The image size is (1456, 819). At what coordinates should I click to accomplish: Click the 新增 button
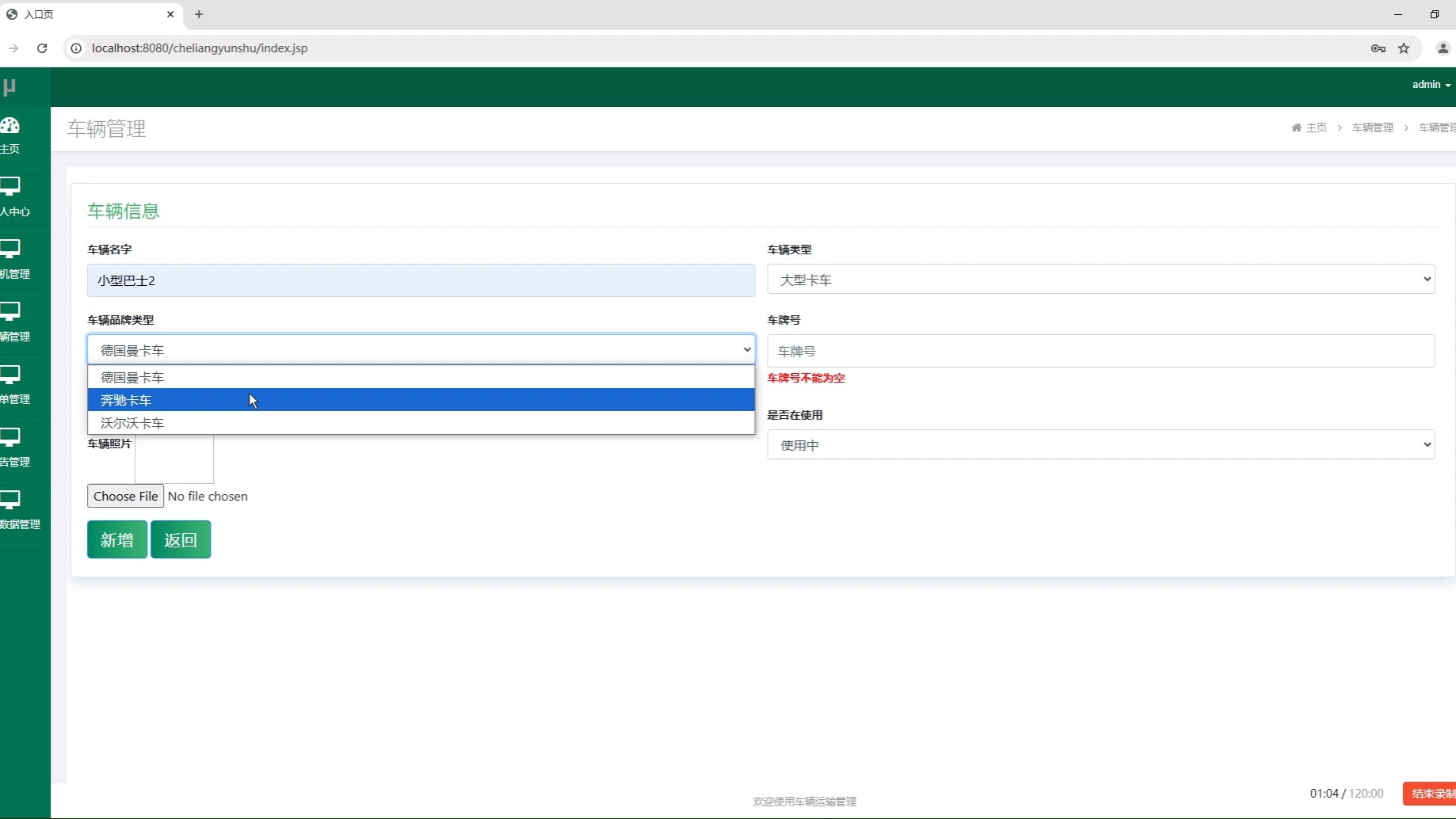(117, 539)
